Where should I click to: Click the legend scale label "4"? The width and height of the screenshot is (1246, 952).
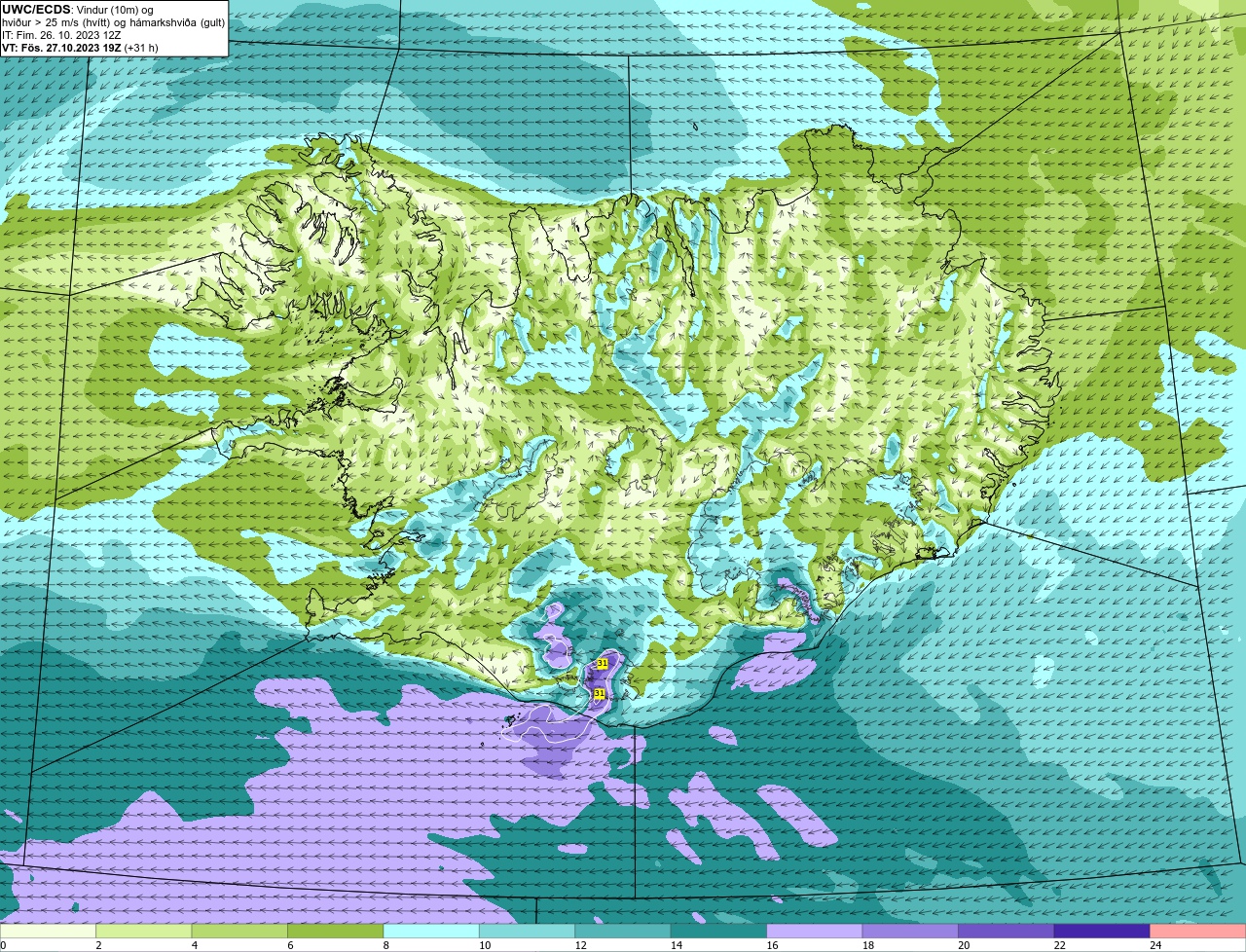[194, 945]
